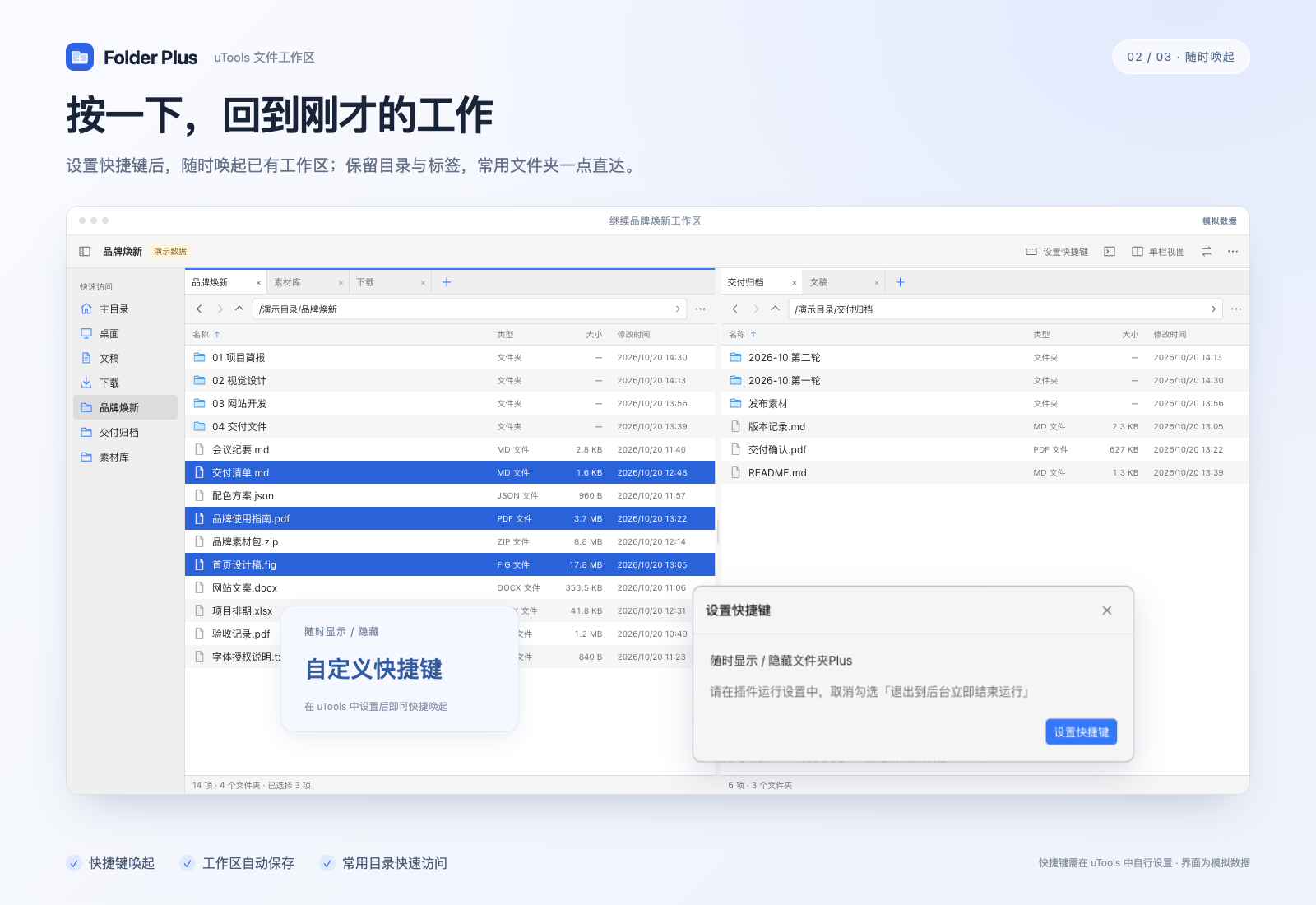Expand right path bar chevron
This screenshot has height=905, width=1316.
[x=1213, y=309]
